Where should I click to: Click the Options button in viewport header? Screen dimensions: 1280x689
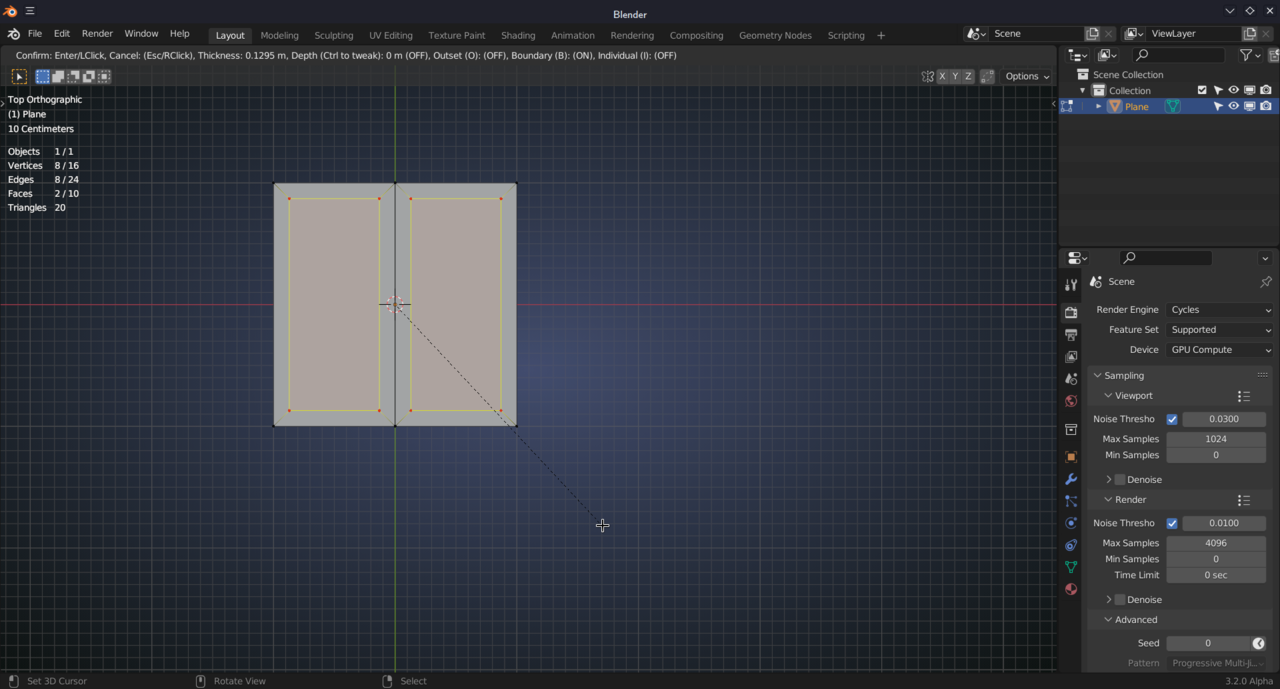pos(1027,76)
